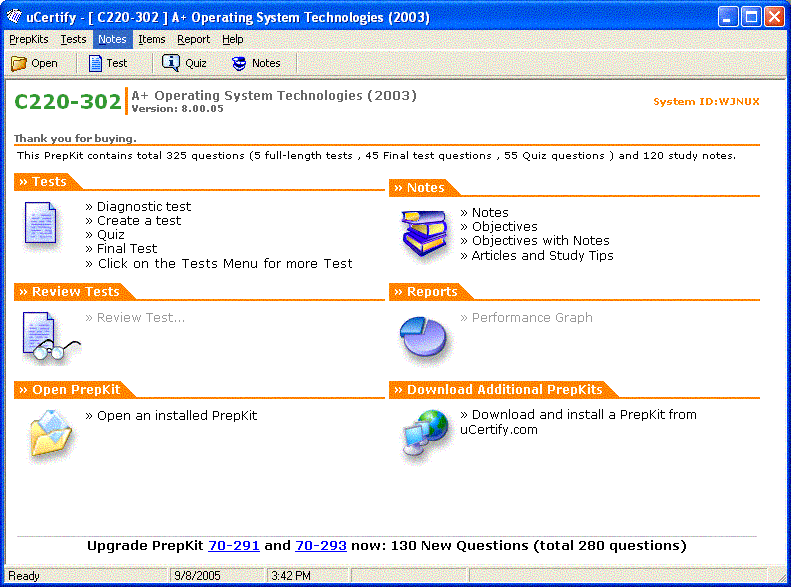Click the Test toolbar button label

(117, 64)
